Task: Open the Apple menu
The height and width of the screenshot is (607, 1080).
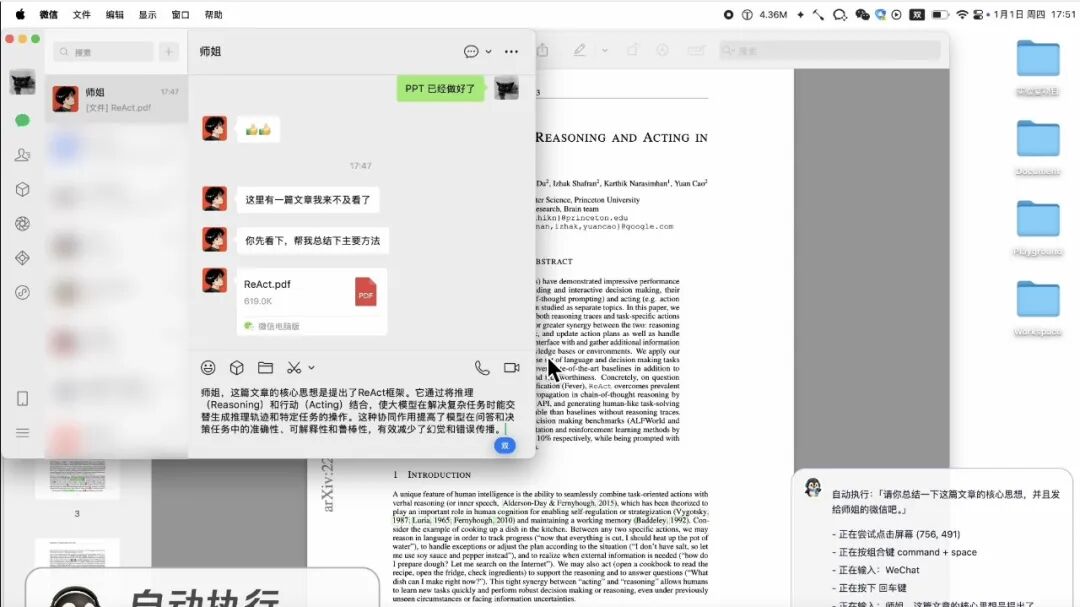Action: pos(20,14)
